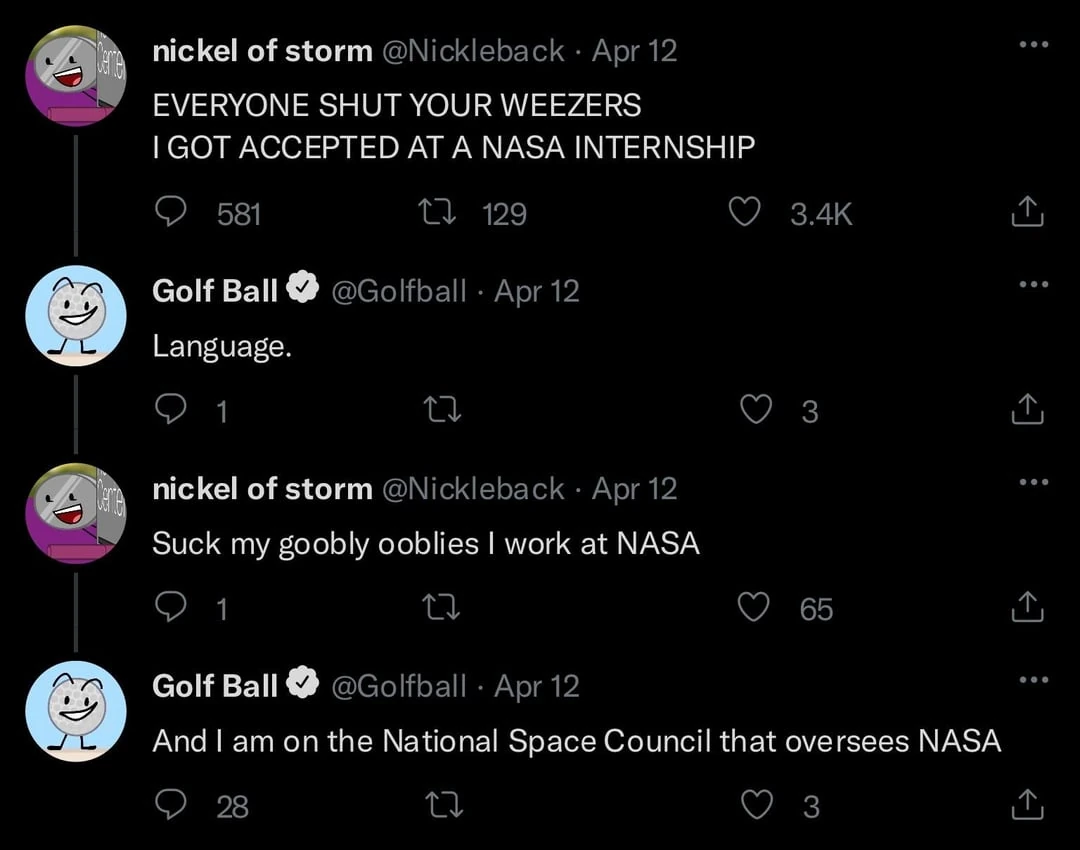This screenshot has height=850, width=1080.
Task: Open the share icon on Golf Ball's last tweet
Action: click(1028, 805)
